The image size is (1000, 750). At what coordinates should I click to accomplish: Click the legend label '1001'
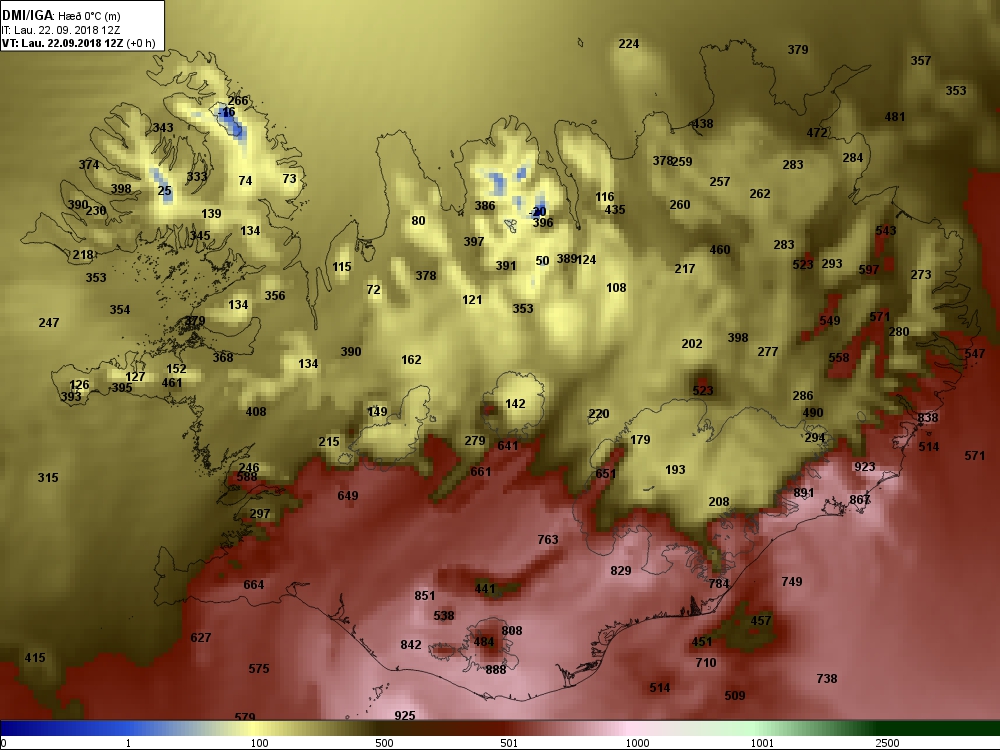pyautogui.click(x=762, y=743)
